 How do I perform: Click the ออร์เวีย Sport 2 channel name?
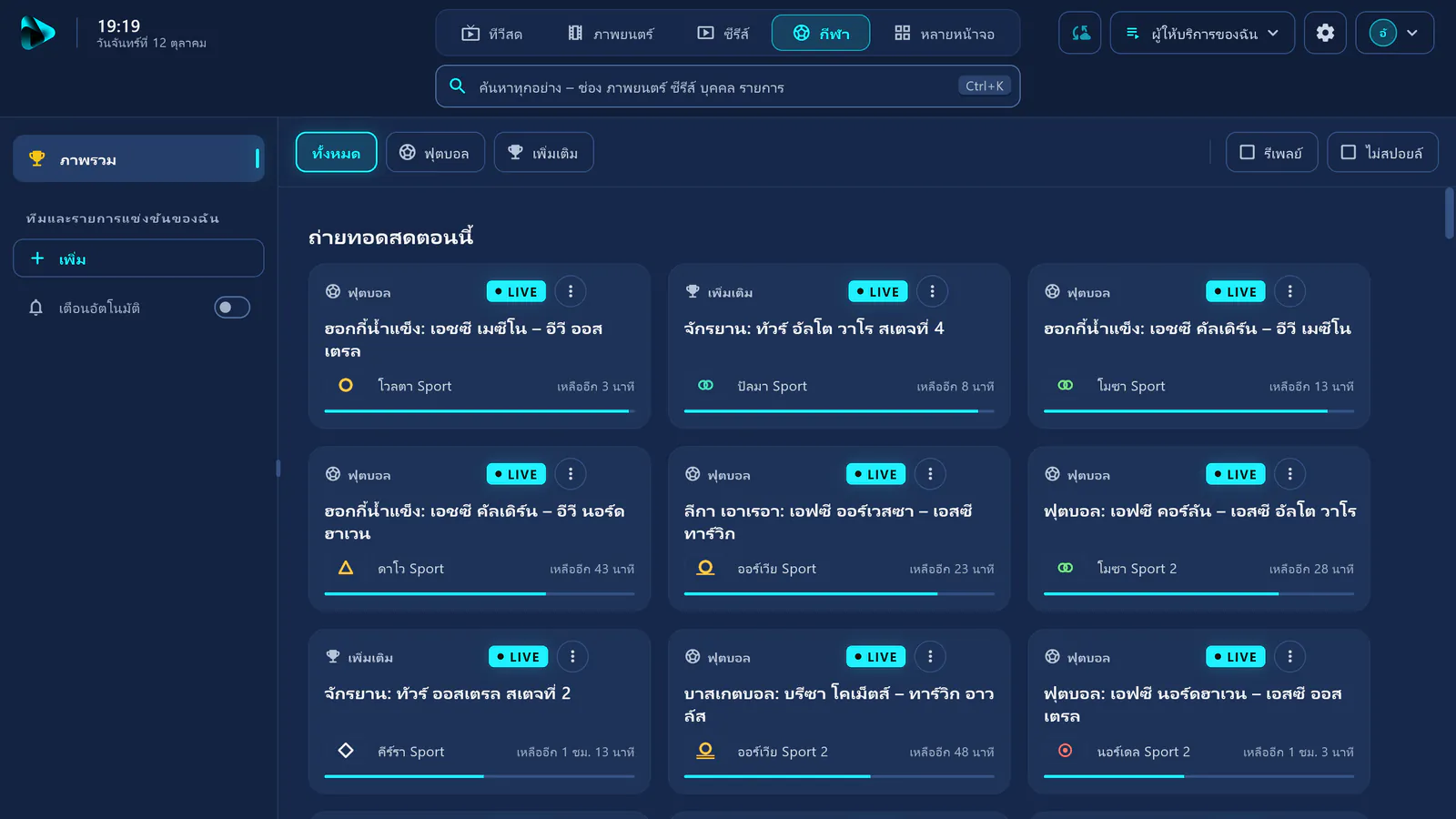[783, 752]
